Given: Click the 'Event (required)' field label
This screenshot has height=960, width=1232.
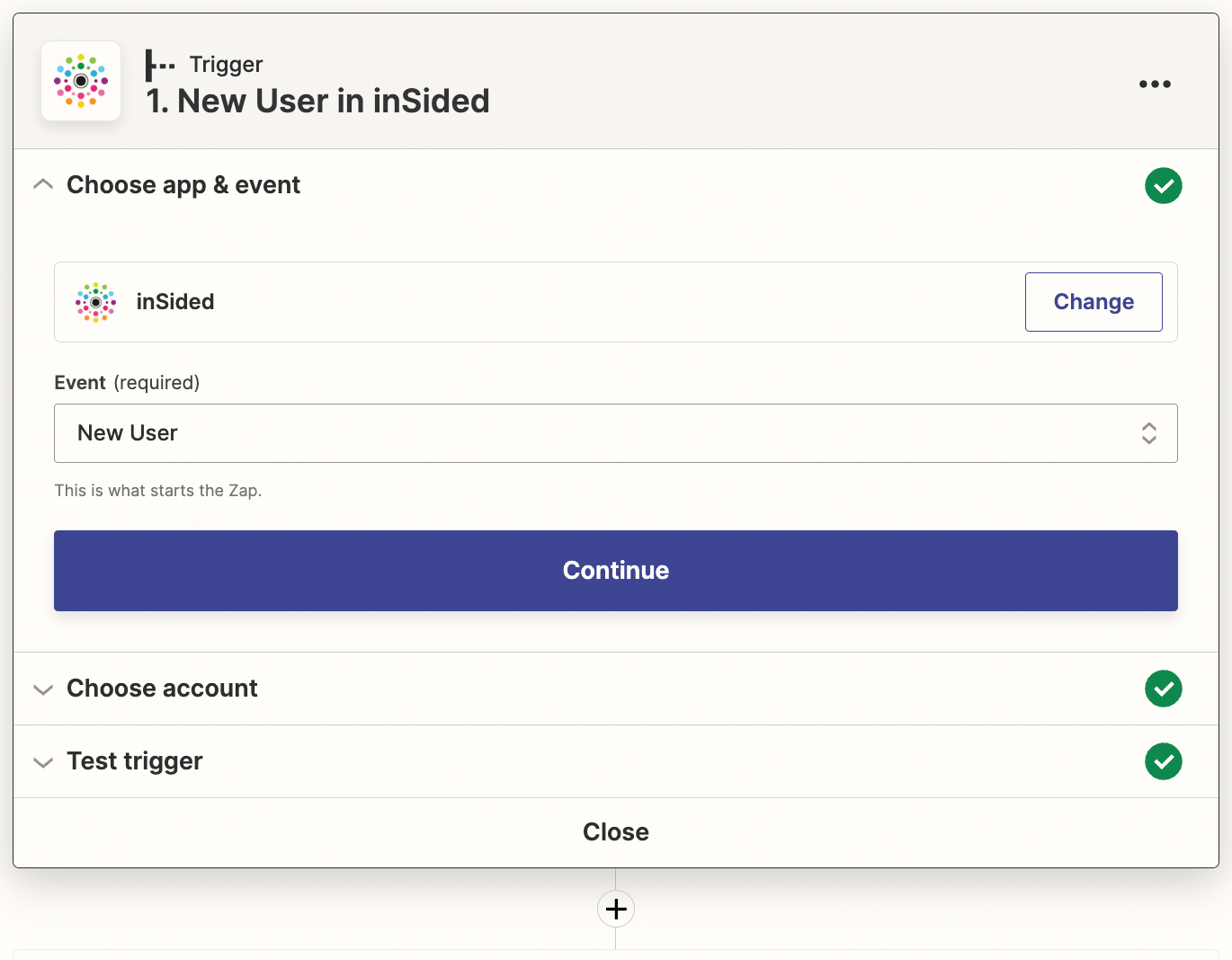Looking at the screenshot, I should point(127,383).
